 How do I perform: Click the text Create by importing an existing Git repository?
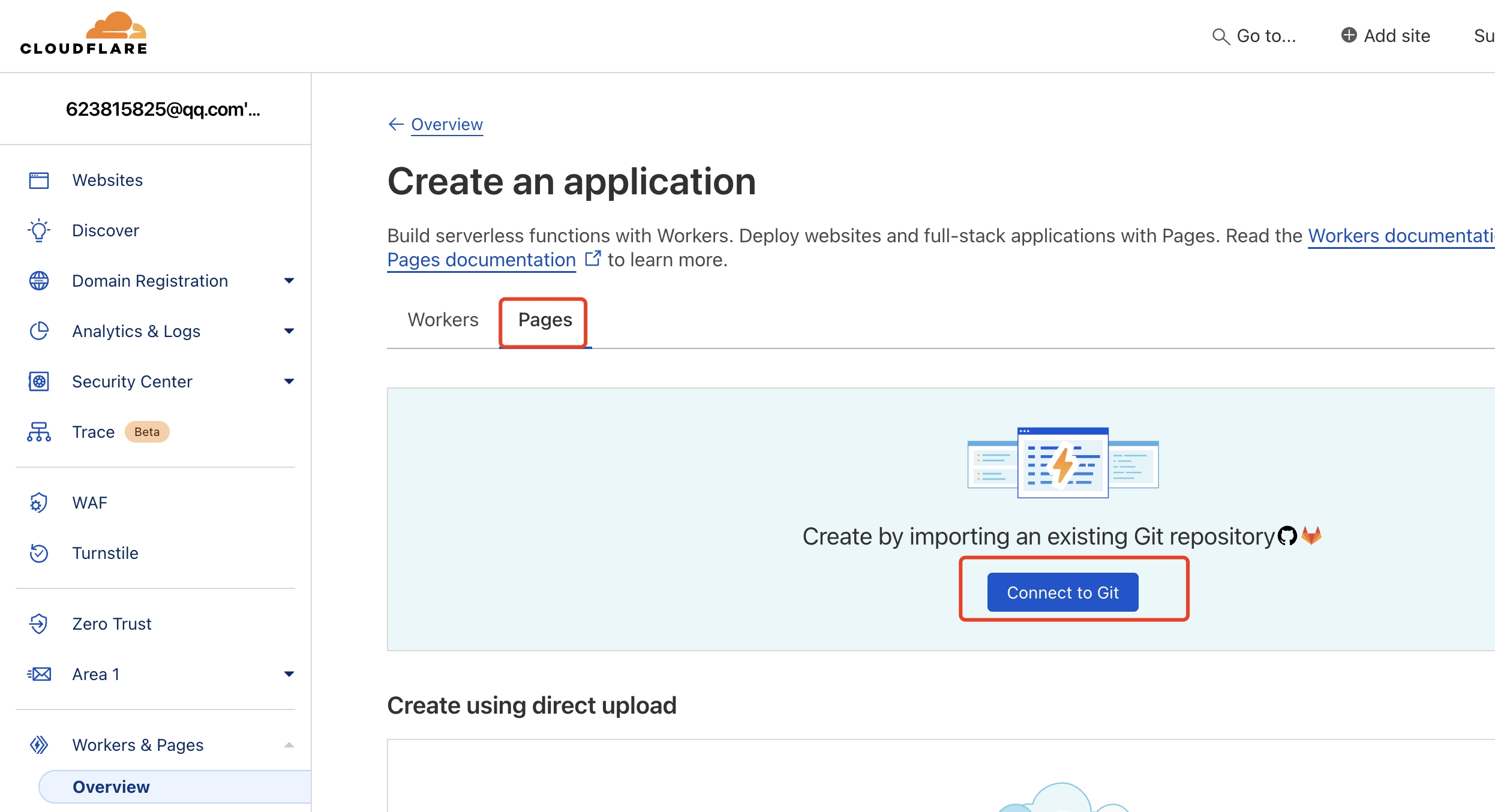point(1038,536)
